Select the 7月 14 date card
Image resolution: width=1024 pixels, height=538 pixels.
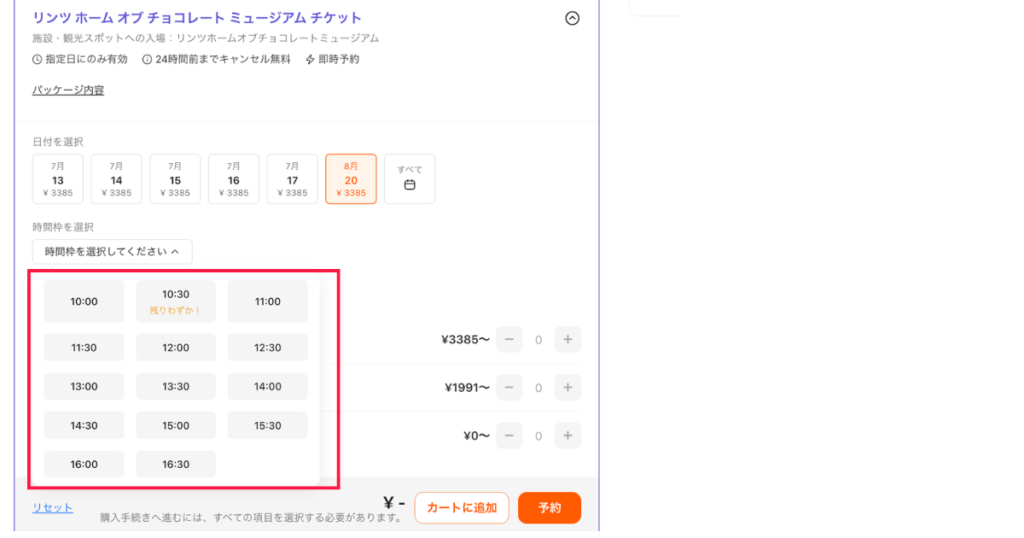(x=116, y=179)
